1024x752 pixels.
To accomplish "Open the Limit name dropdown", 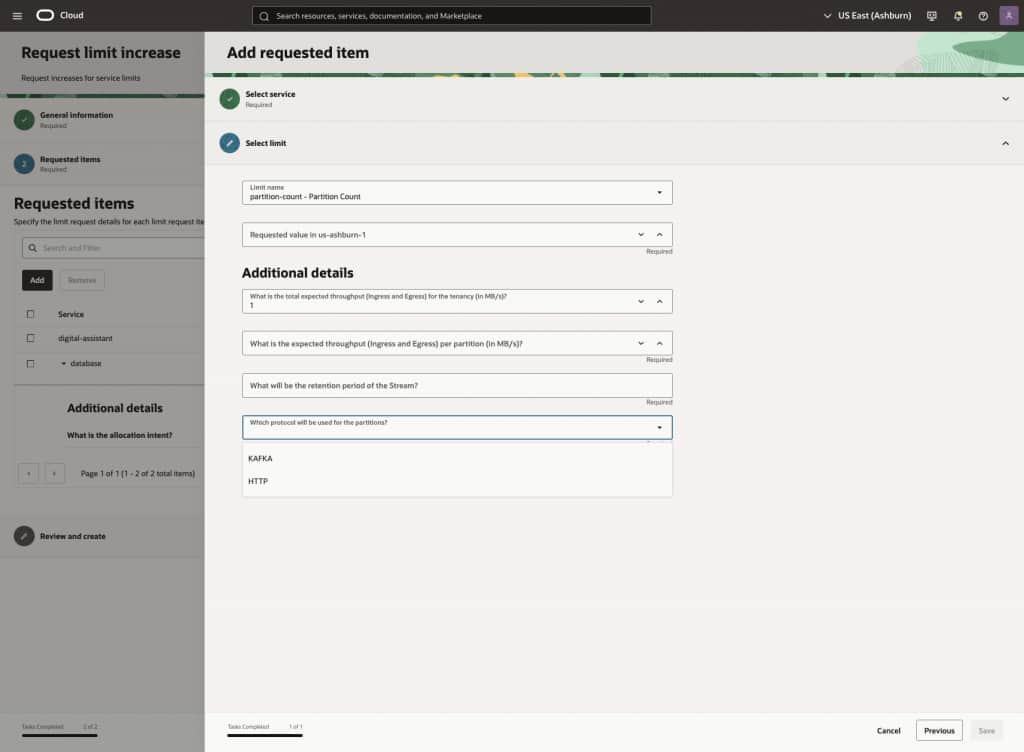I will 457,193.
